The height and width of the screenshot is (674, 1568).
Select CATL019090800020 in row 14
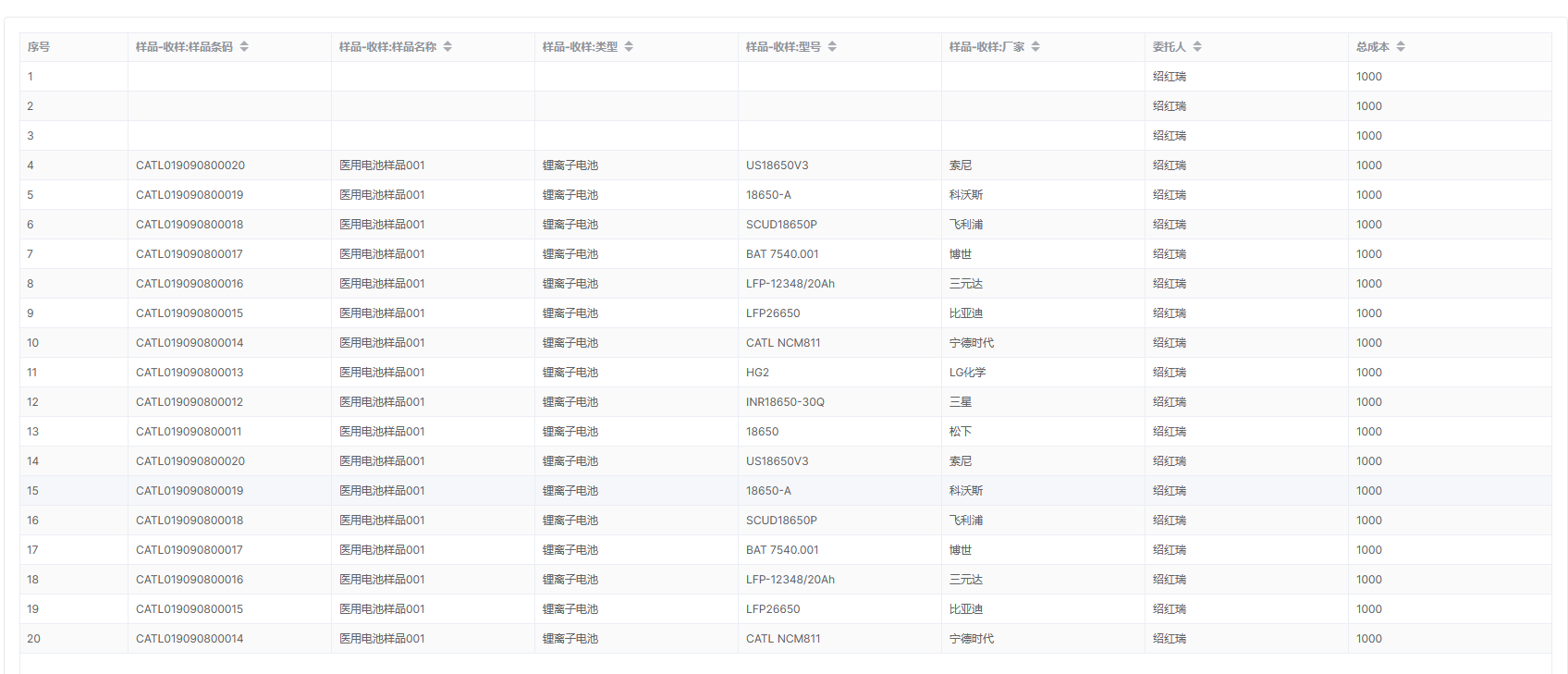click(x=190, y=461)
